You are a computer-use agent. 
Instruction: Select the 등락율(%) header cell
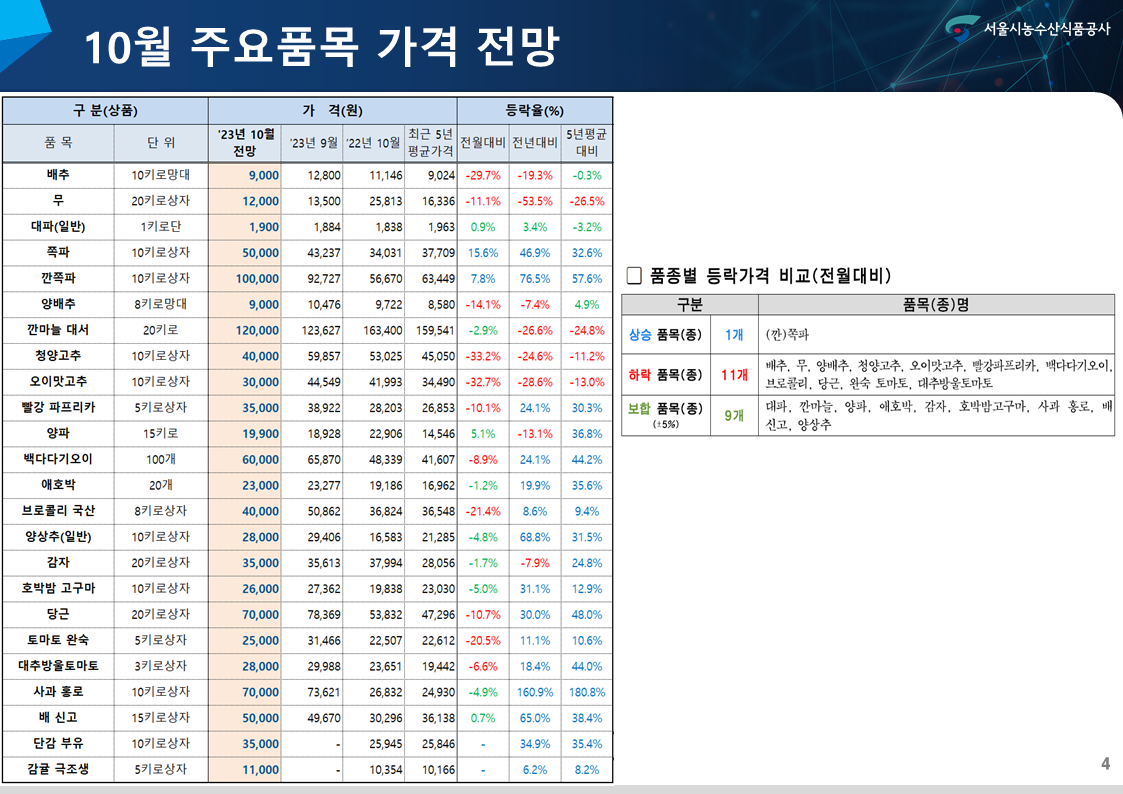point(534,111)
